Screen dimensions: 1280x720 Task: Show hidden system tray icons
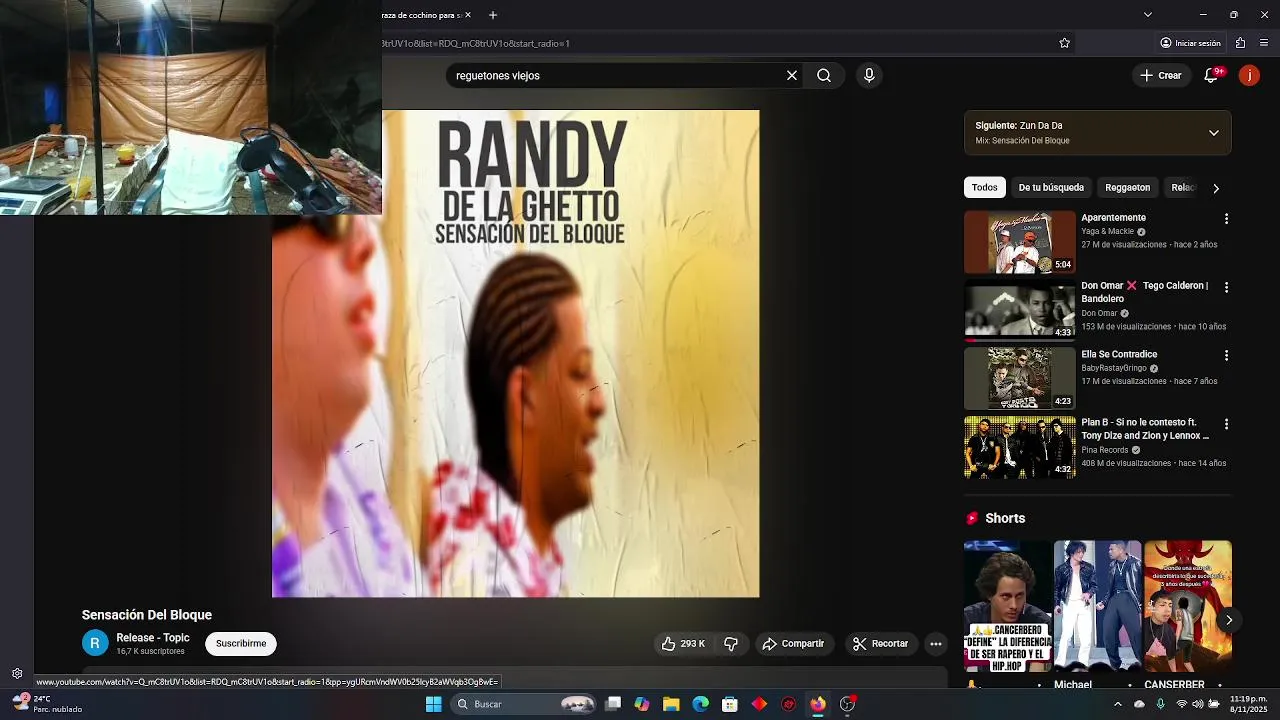[1120, 704]
